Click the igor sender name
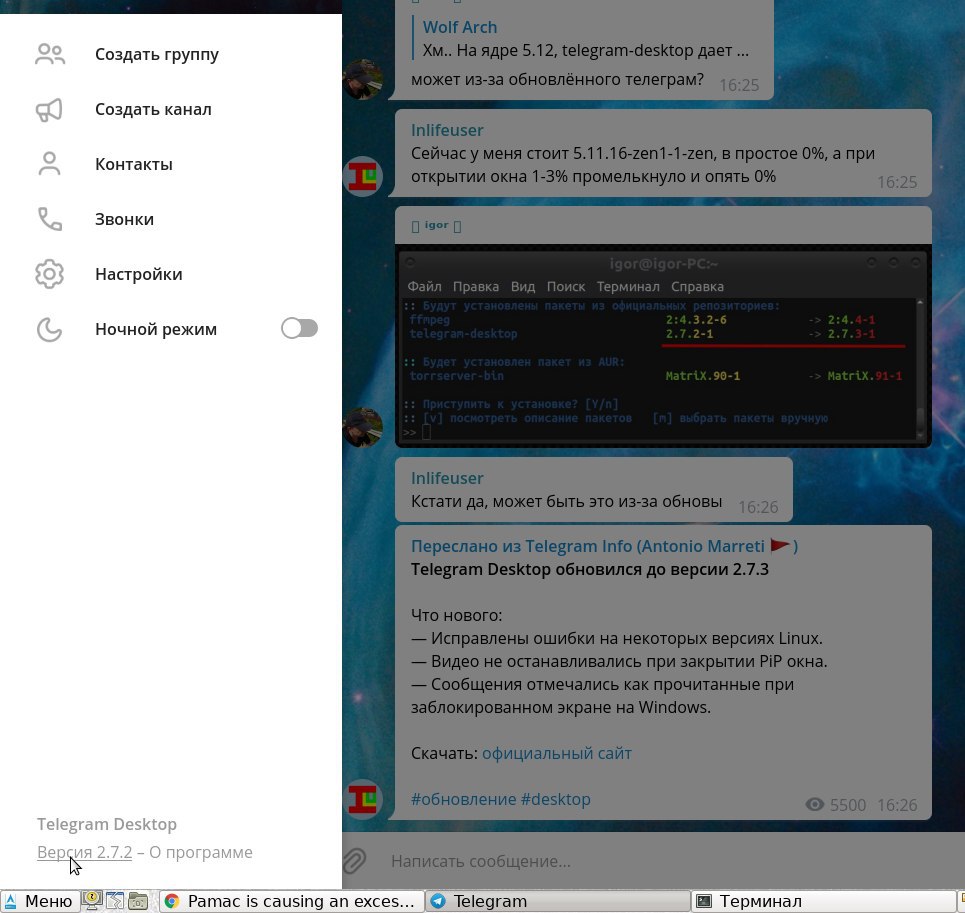The width and height of the screenshot is (965, 913). point(436,225)
